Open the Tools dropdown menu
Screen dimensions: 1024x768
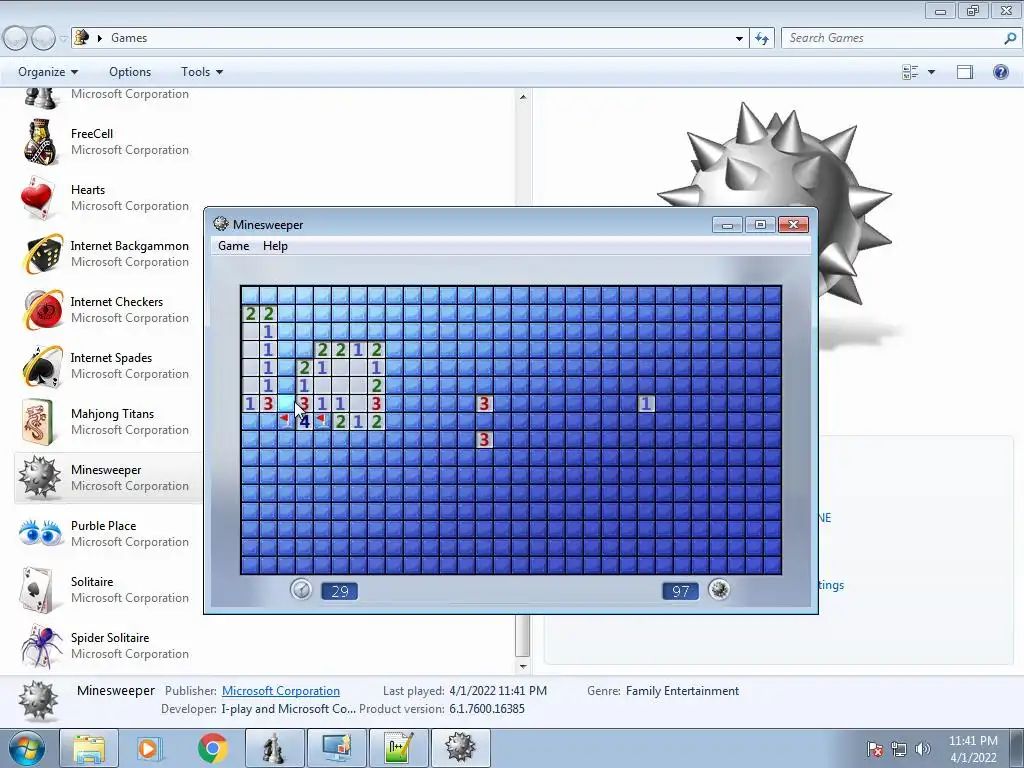(x=201, y=72)
